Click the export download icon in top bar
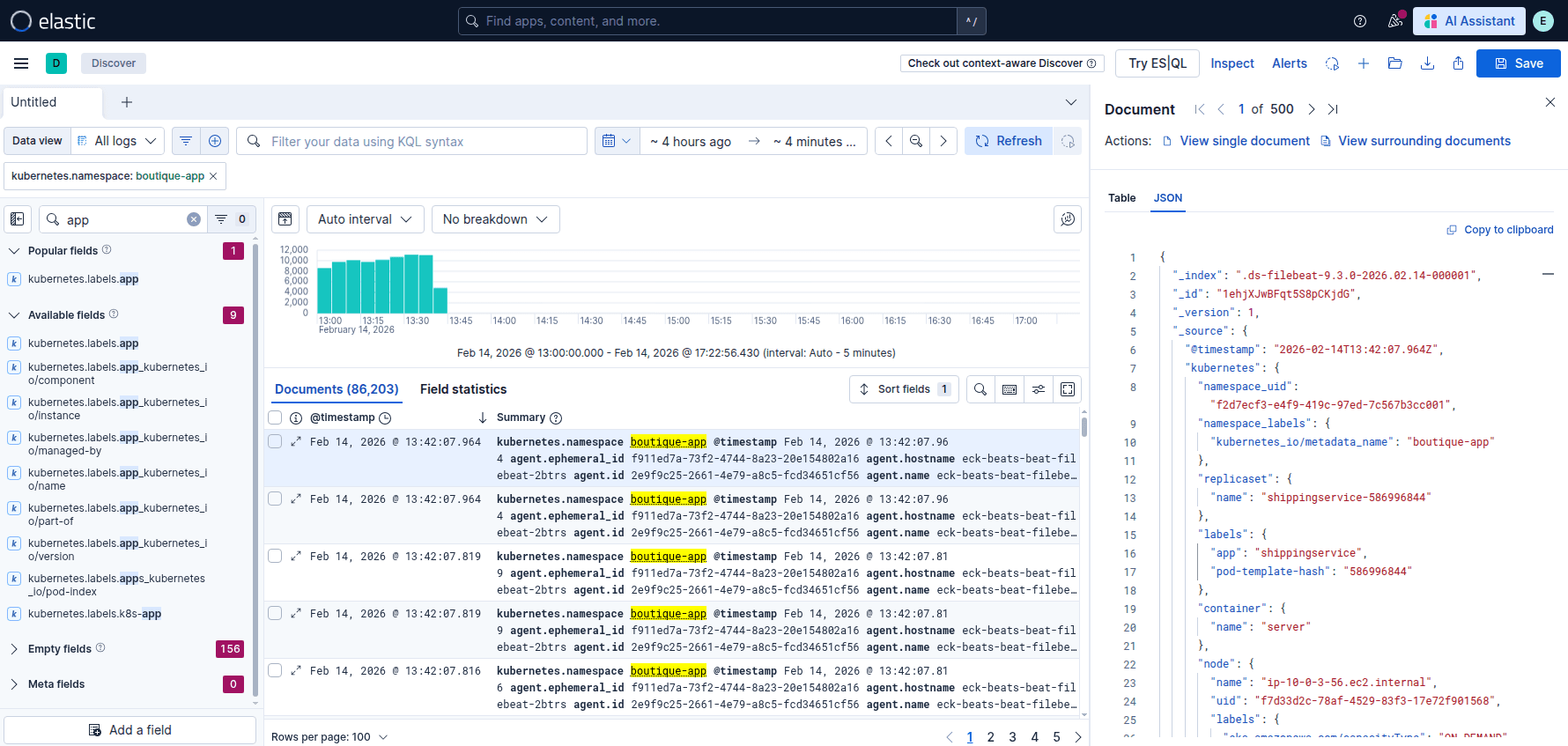Viewport: 1568px width, 746px height. (1427, 63)
